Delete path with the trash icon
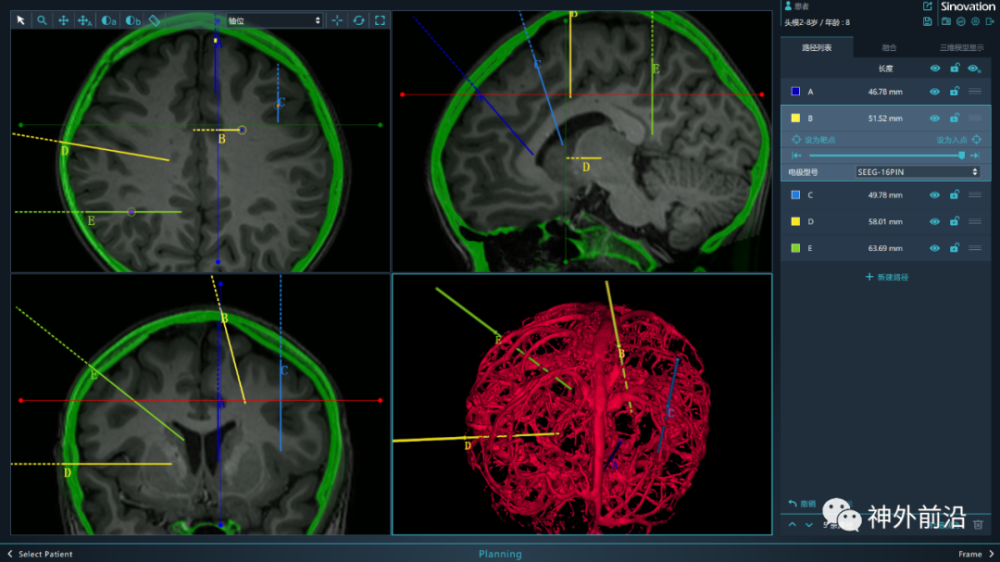Screen dimensions: 1000x562 point(978,524)
